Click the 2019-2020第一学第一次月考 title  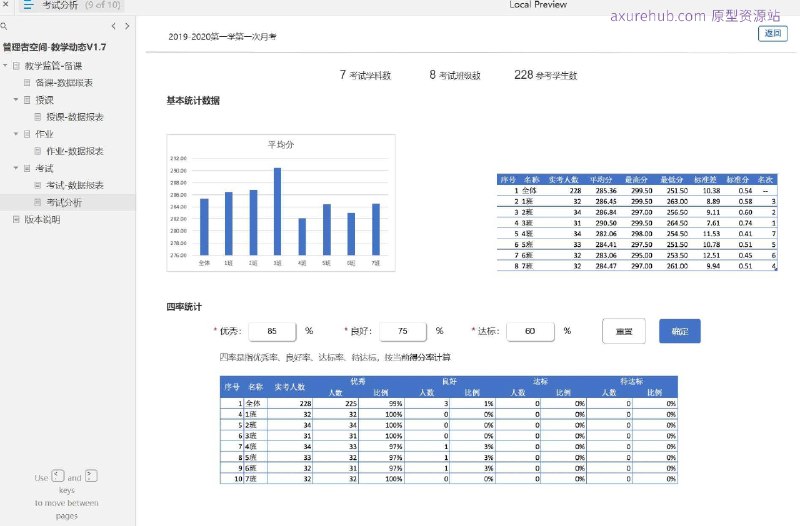[222, 37]
